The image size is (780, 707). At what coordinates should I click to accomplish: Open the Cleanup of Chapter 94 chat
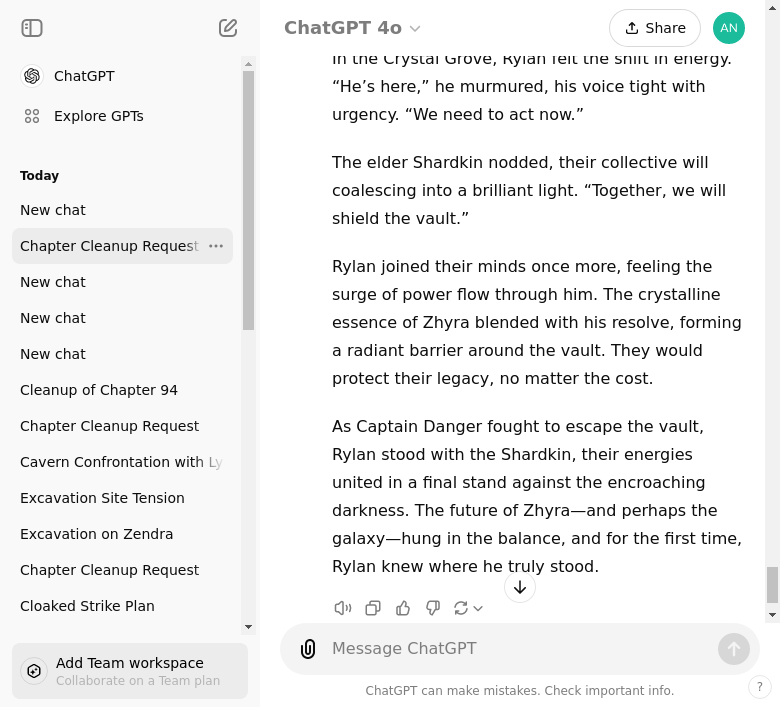[99, 390]
